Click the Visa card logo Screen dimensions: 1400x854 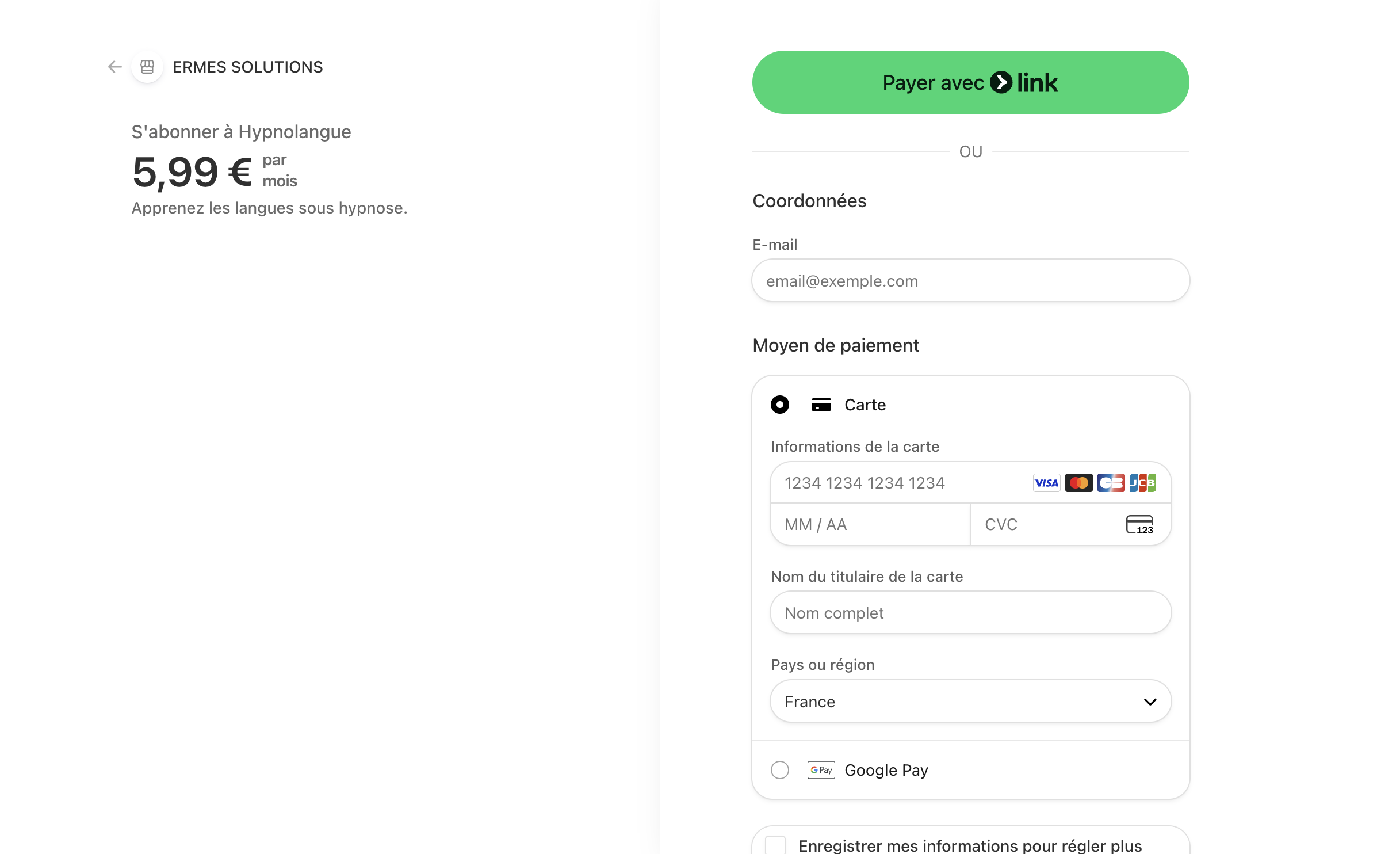click(x=1046, y=483)
